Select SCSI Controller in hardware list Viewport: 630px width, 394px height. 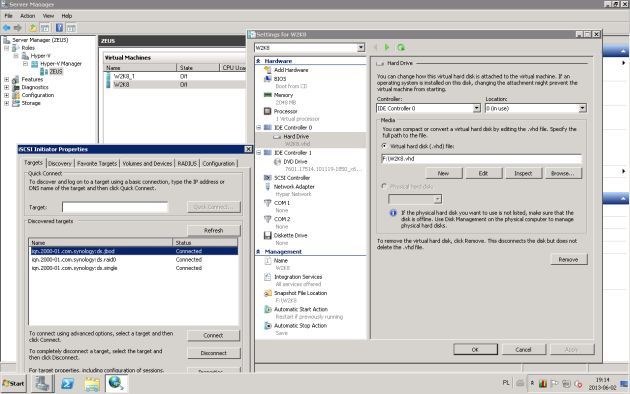point(292,178)
